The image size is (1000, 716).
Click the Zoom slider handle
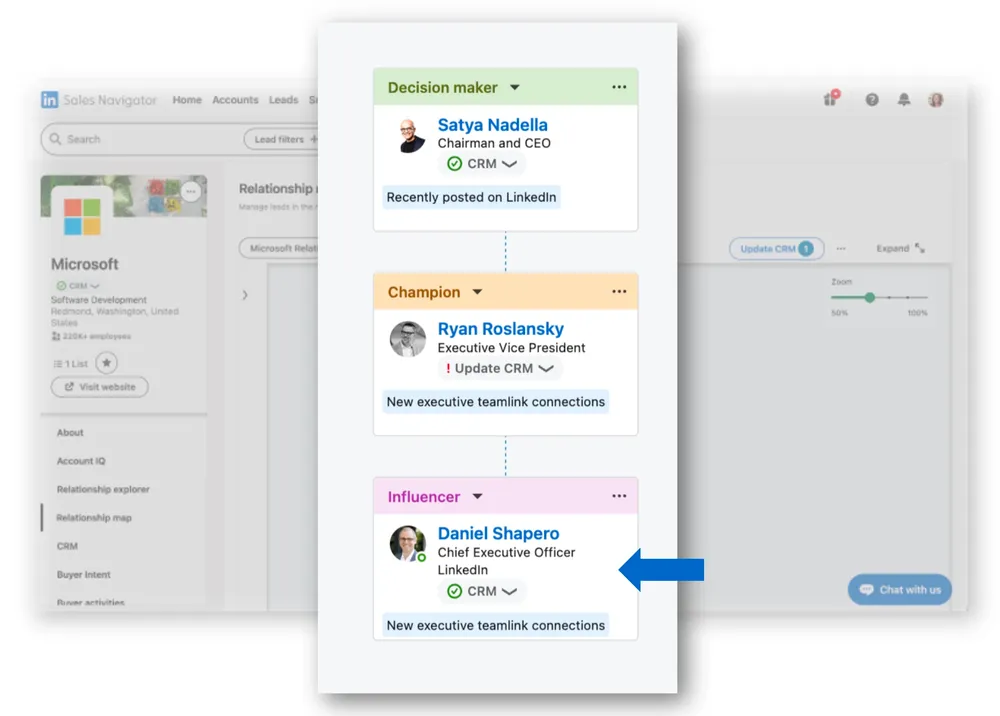(869, 297)
